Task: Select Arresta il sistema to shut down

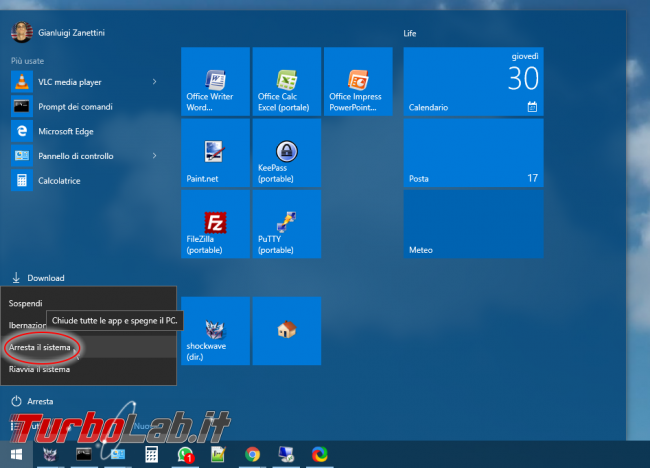Action: click(x=88, y=347)
